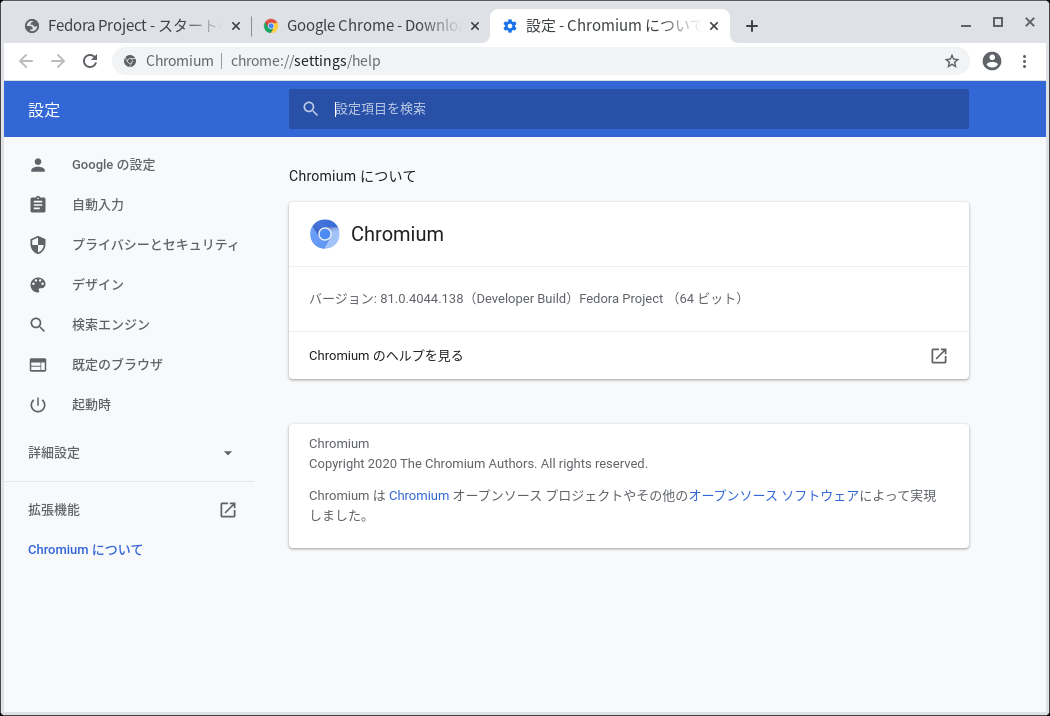The height and width of the screenshot is (716, 1050).
Task: Click the 設定 title in the blue header
Action: (44, 110)
